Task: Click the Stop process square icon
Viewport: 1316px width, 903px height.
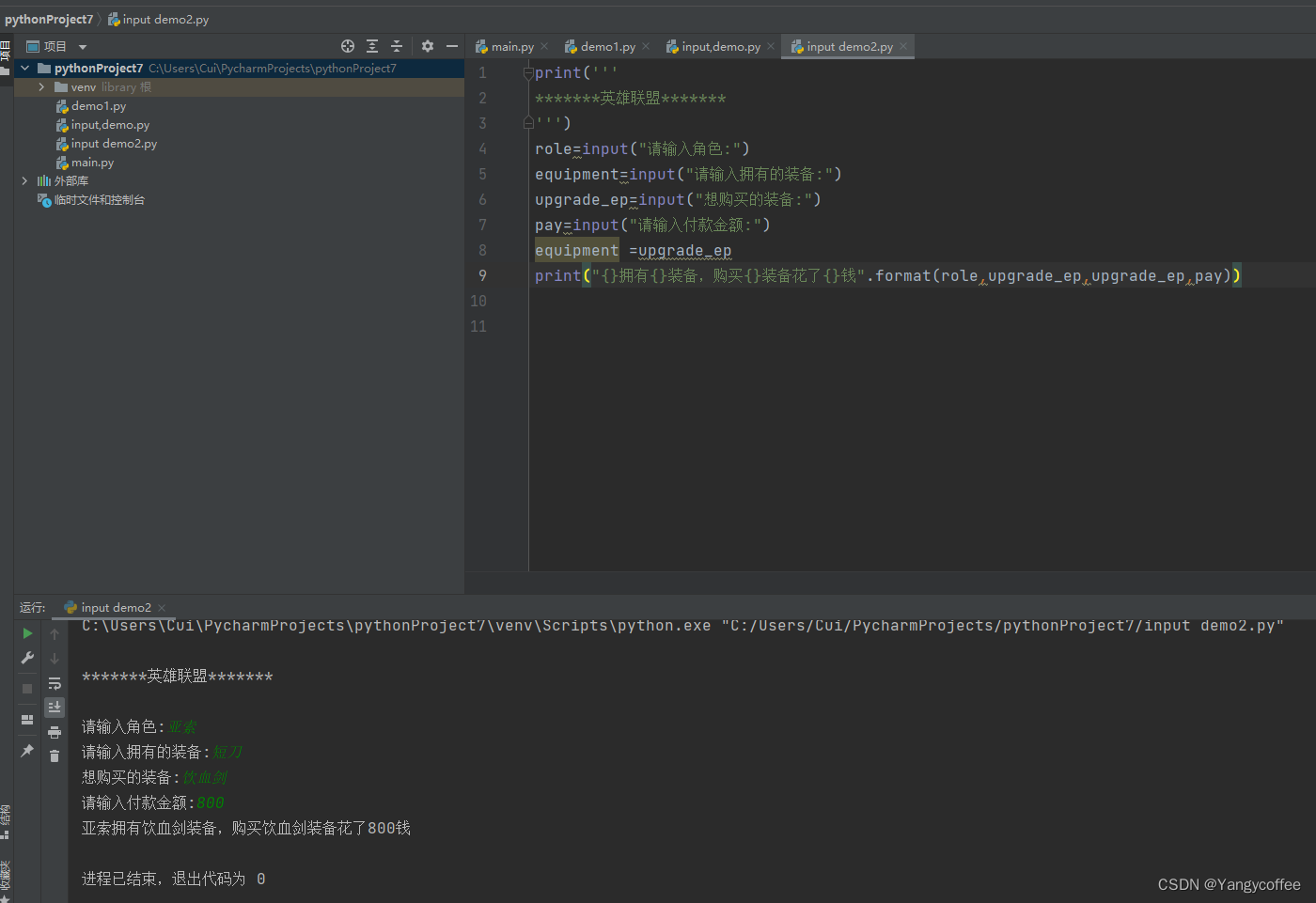Action: point(27,689)
